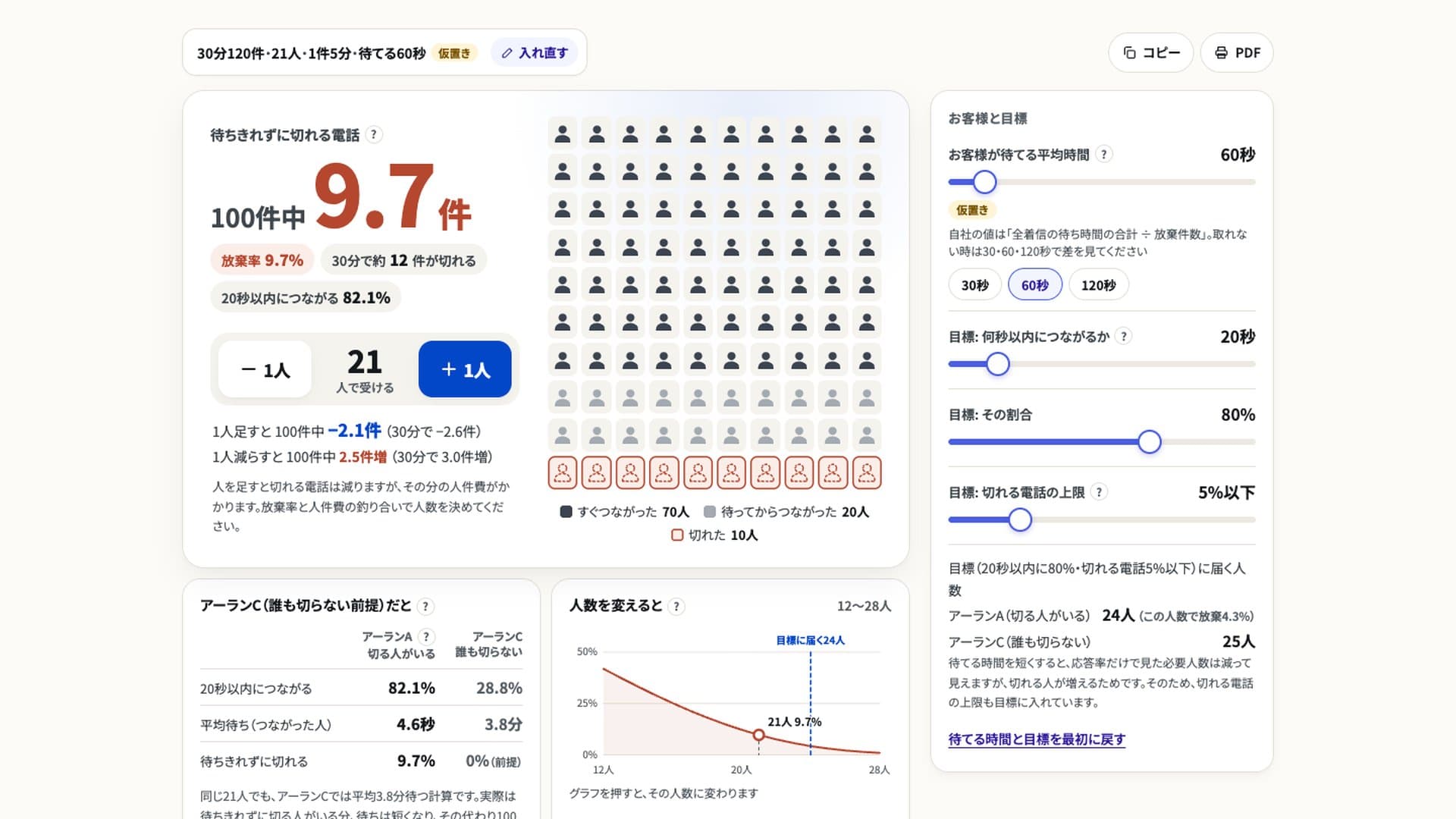Click the 切れた legend square
1456x819 pixels.
pyautogui.click(x=677, y=535)
